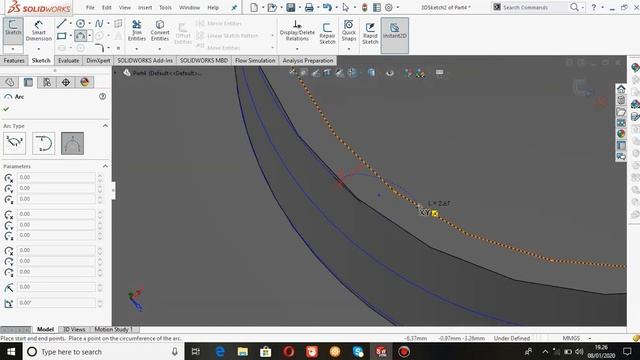Choose 3 Point Arc type
Image resolution: width=640 pixels, height=360 pixels.
tap(73, 143)
